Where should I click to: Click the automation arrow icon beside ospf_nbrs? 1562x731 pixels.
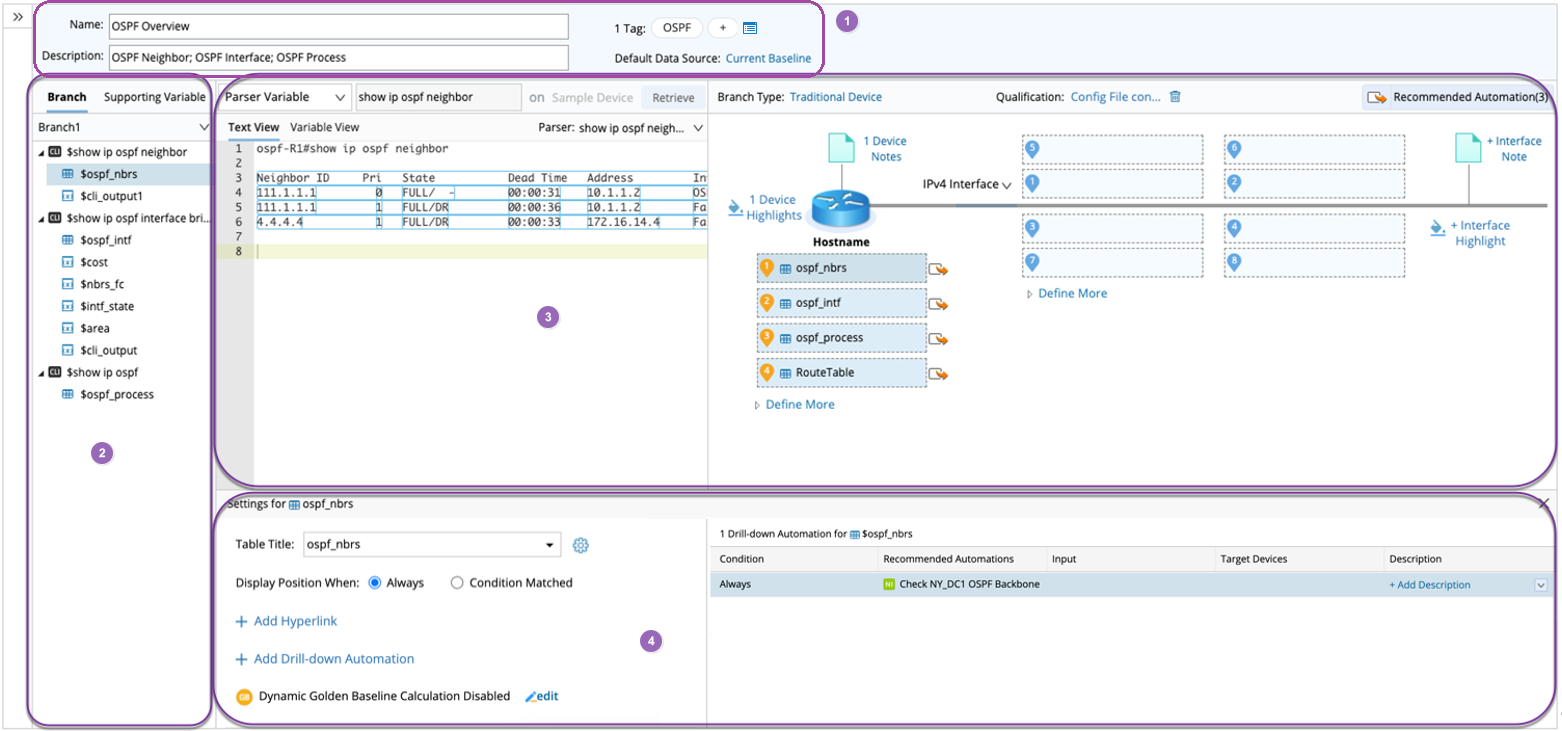click(938, 269)
